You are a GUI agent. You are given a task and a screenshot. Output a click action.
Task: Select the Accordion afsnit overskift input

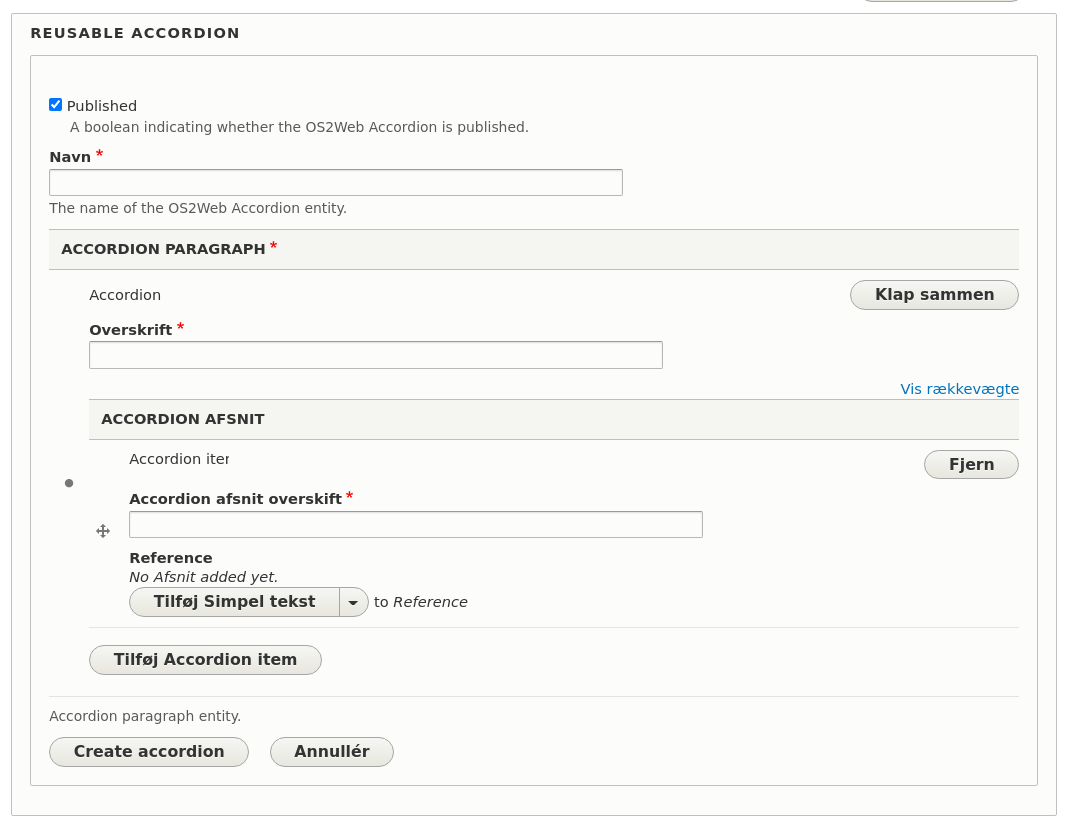[416, 525]
